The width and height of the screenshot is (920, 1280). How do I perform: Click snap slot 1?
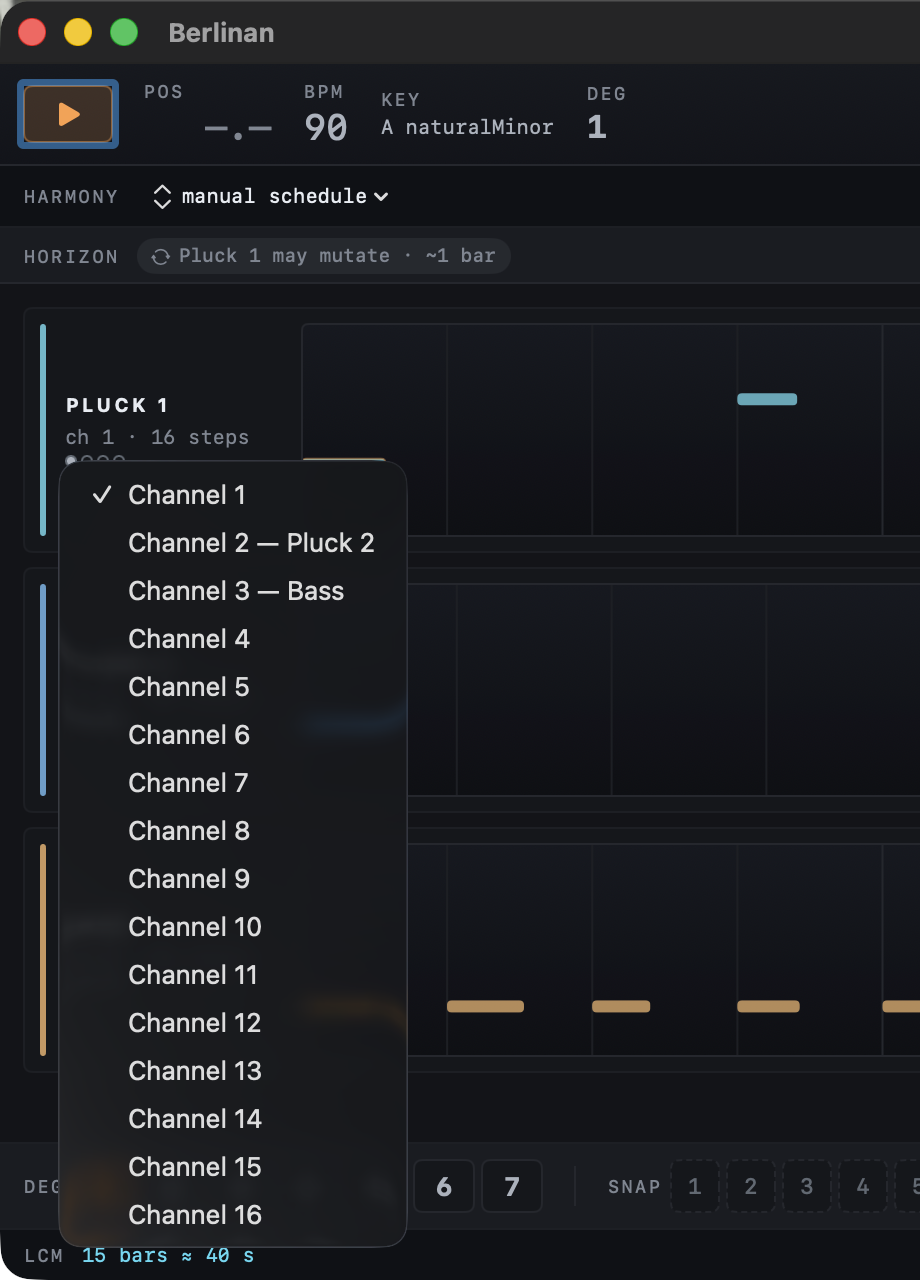[x=695, y=1186]
